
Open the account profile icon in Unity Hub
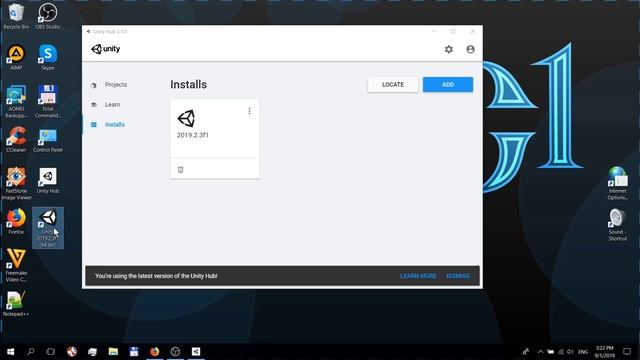click(470, 49)
